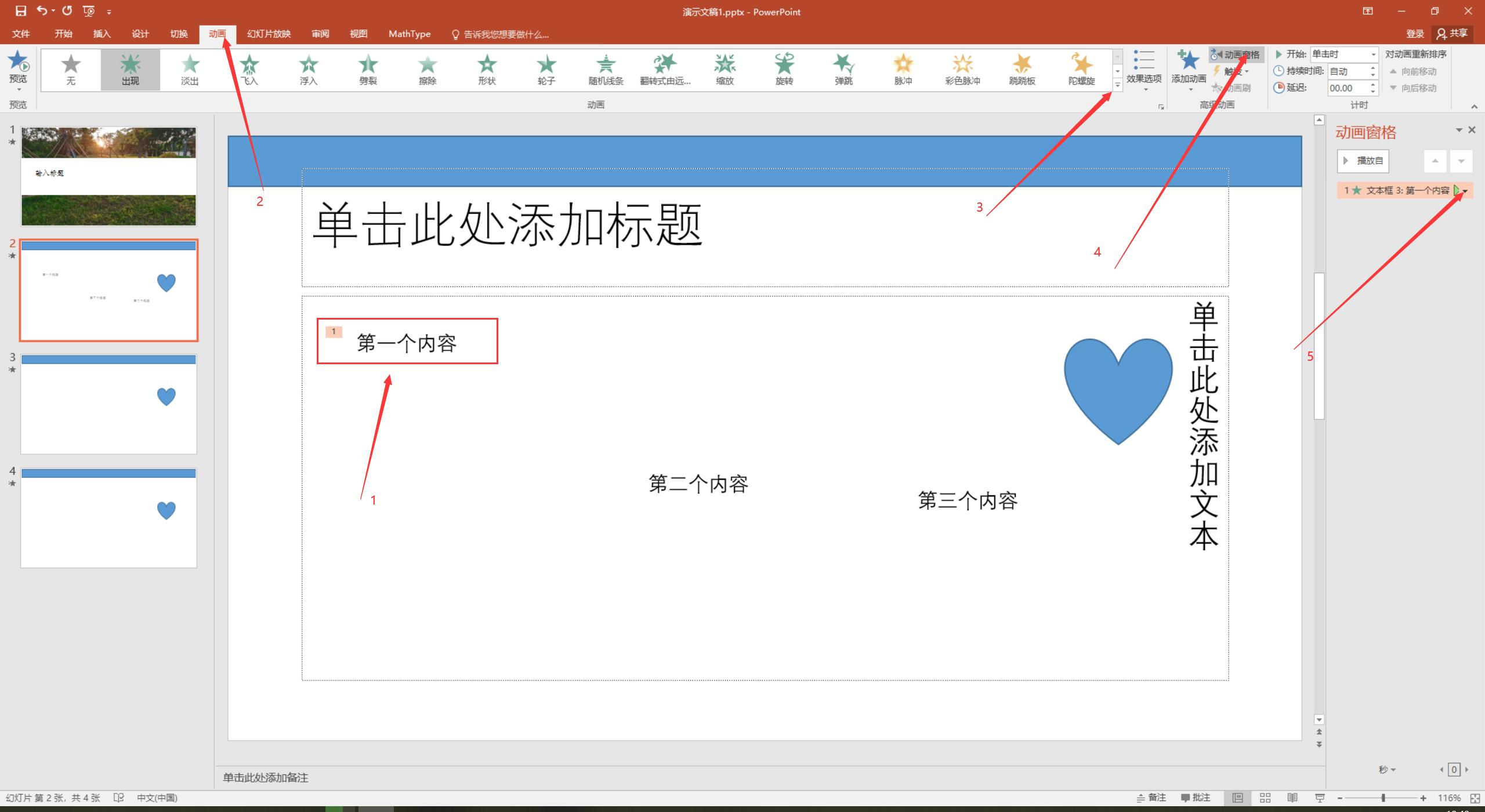Open the 幻灯片放映 (Slide Show) ribbon tab
Image resolution: width=1485 pixels, height=812 pixels.
269,34
